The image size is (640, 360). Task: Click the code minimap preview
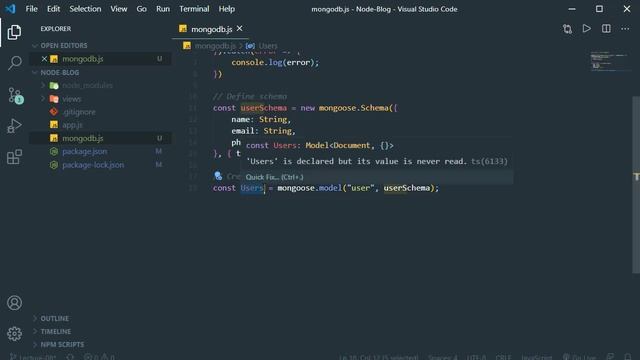609,61
